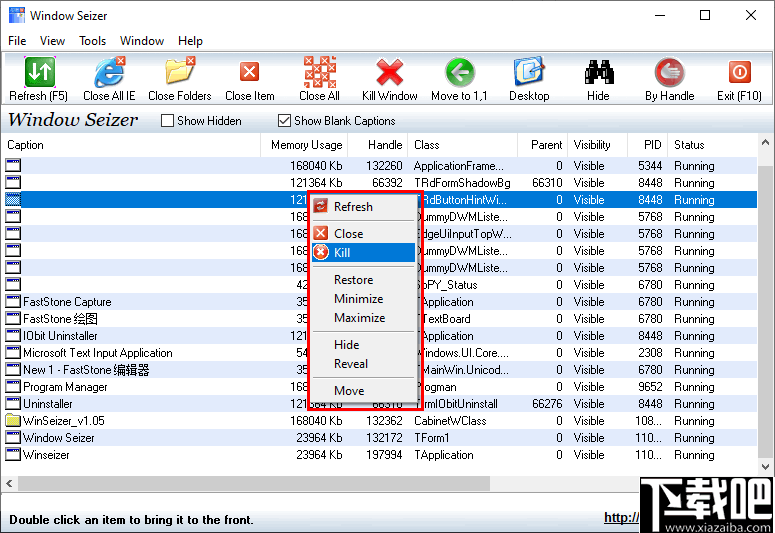This screenshot has width=775, height=533.
Task: Enable the Show Hidden checkbox
Action: tap(168, 121)
